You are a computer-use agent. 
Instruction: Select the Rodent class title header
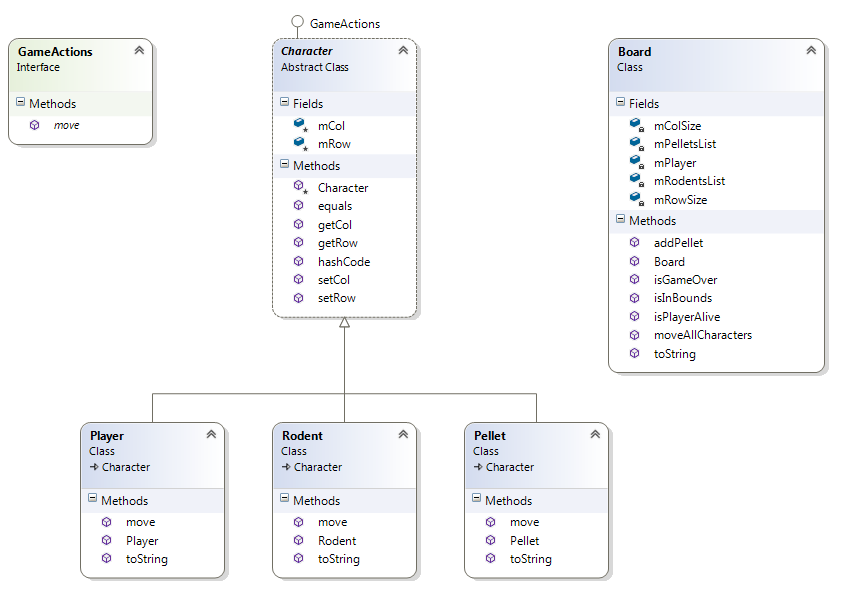300,435
